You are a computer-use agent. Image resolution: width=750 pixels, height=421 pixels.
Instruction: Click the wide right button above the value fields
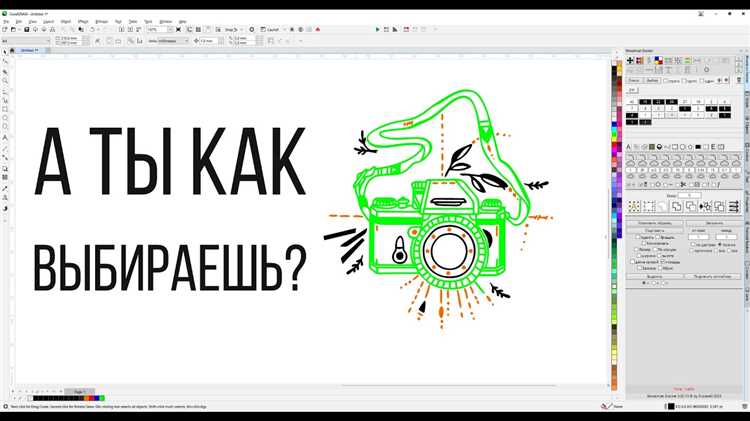click(x=714, y=223)
